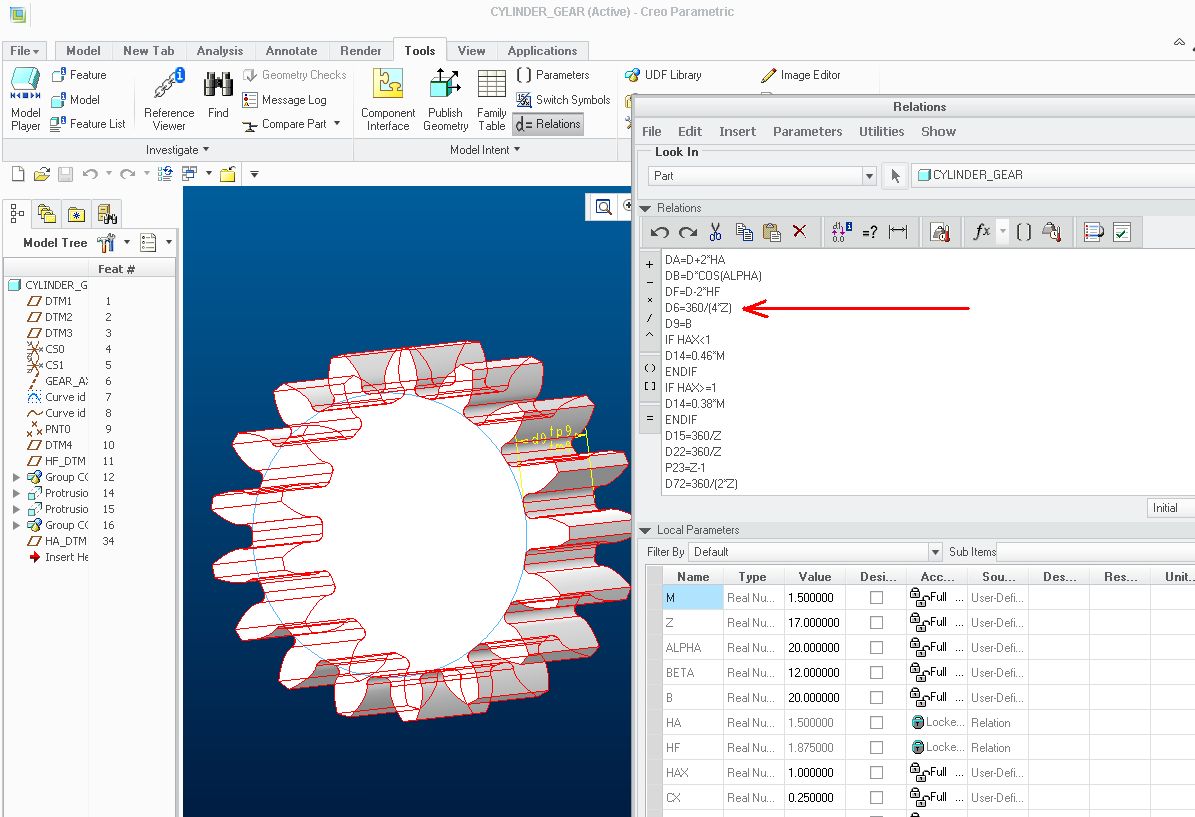Collapse the Relations section triangle

click(646, 208)
